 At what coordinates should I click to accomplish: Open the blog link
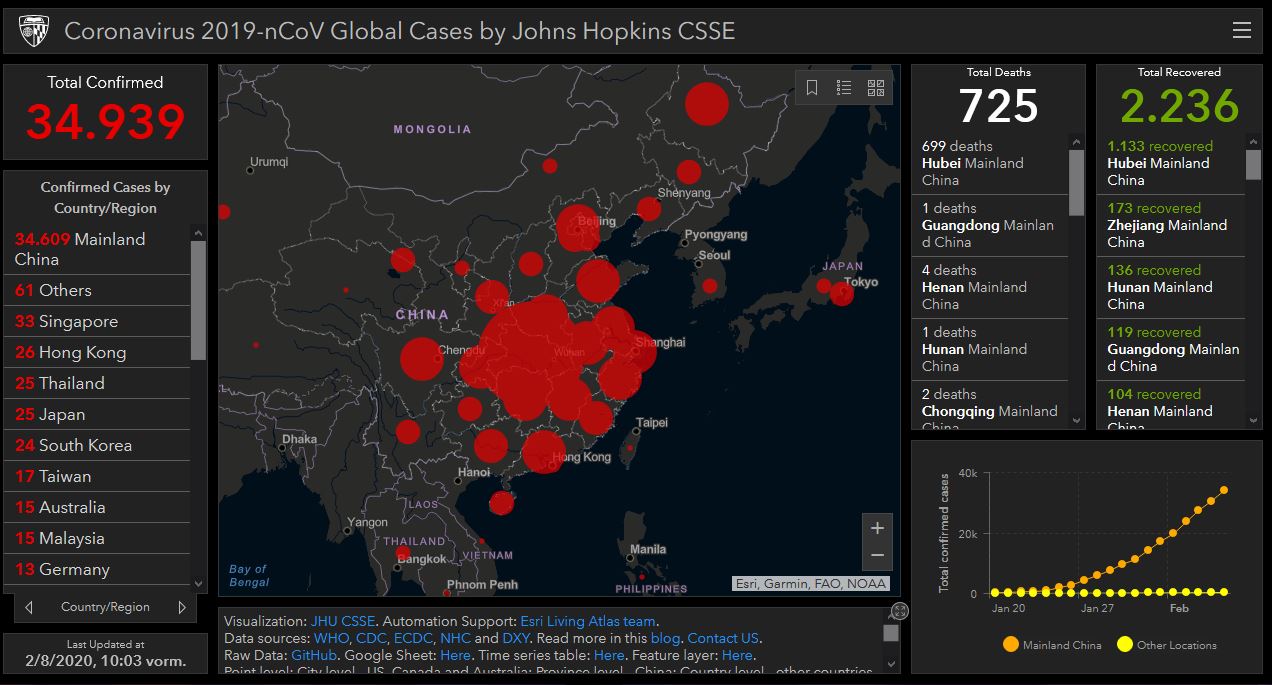point(665,638)
